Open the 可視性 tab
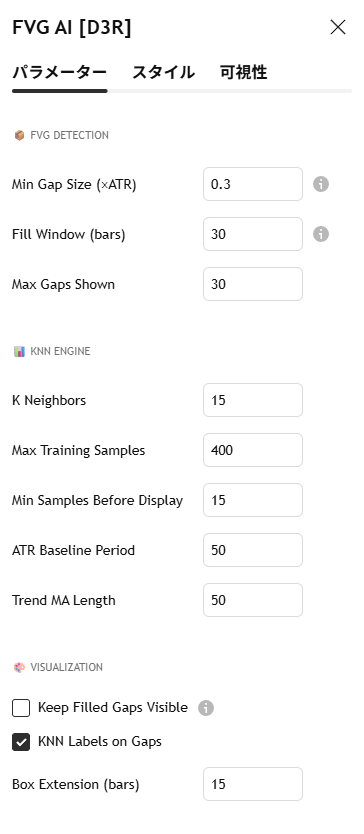The image size is (364, 834). 243,72
